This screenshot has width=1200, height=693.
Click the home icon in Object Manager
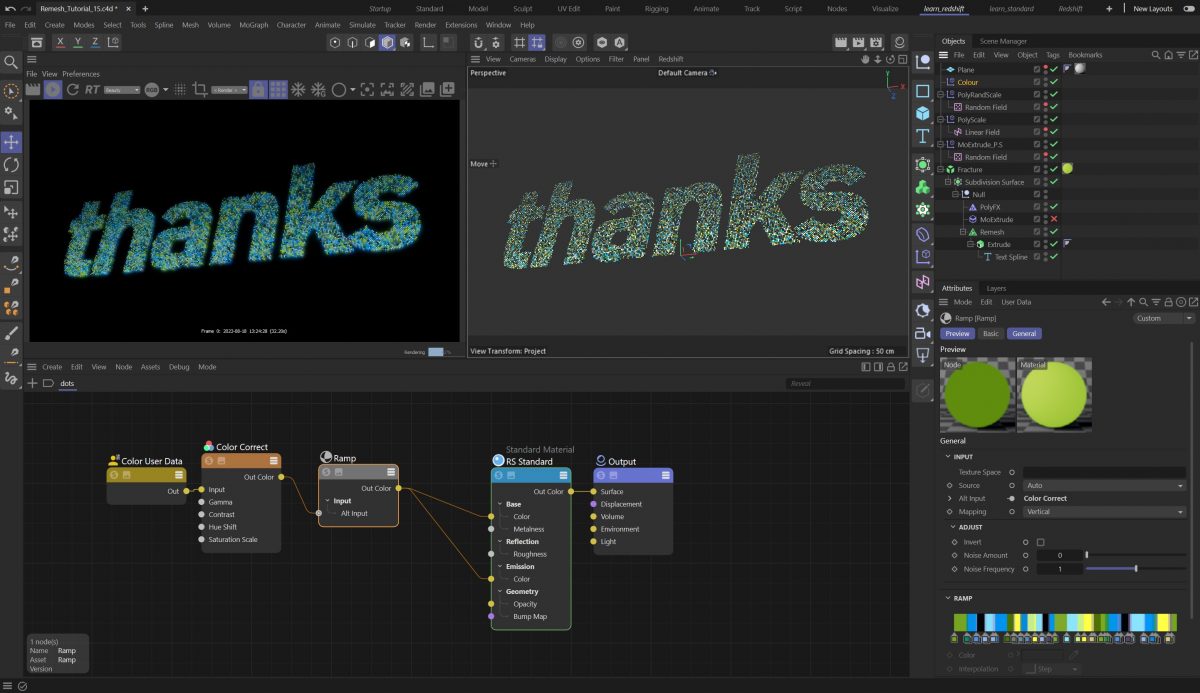1167,55
